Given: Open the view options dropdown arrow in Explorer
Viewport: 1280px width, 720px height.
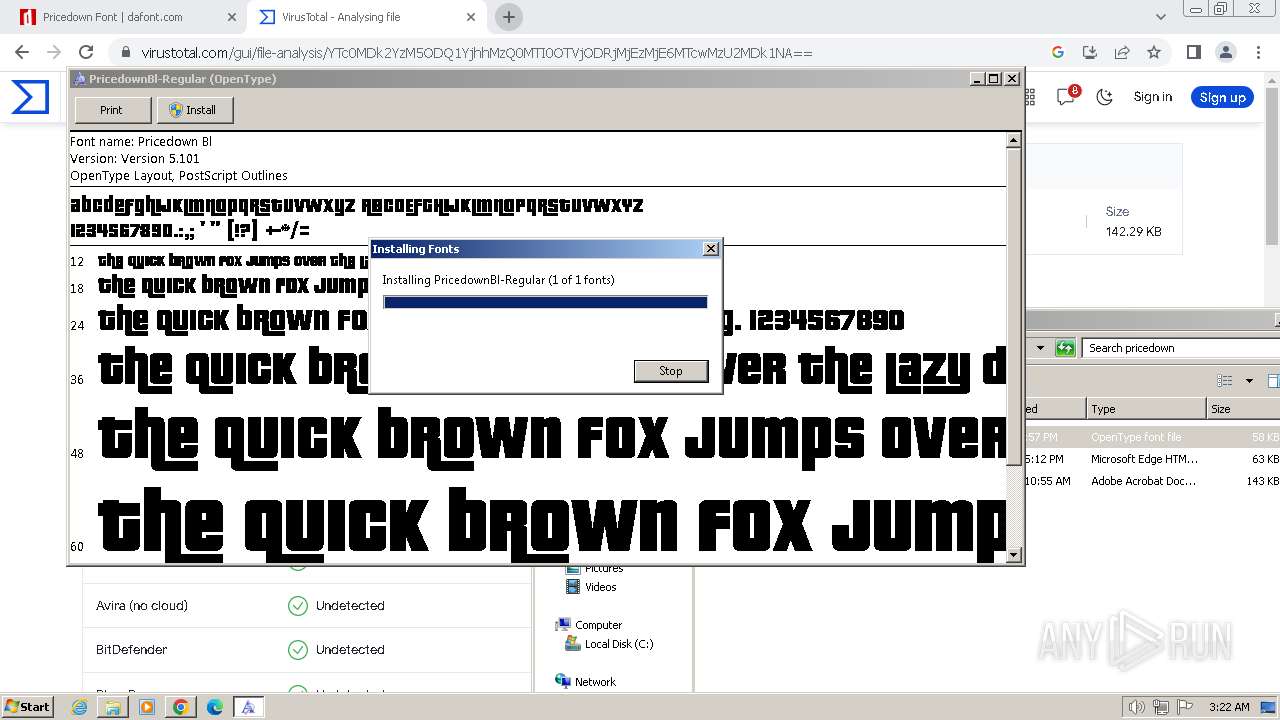Looking at the screenshot, I should click(1249, 381).
